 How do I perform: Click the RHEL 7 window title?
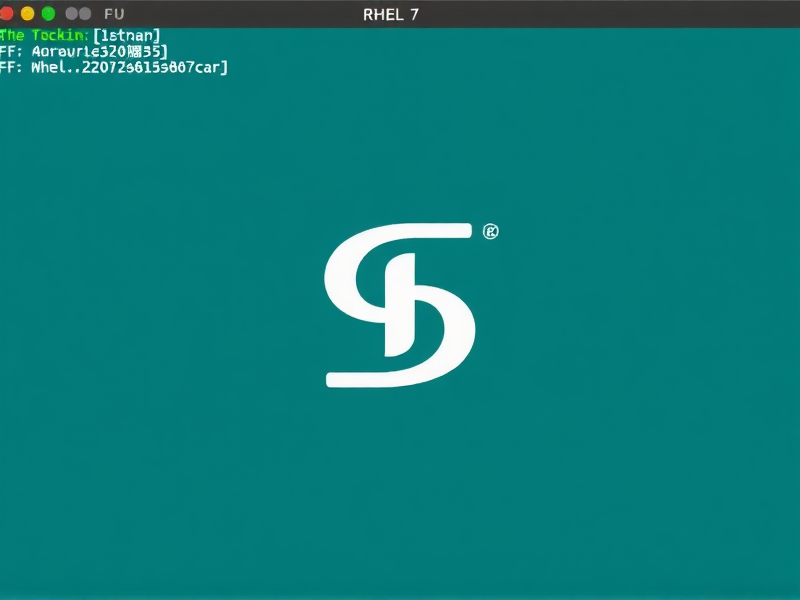point(392,14)
